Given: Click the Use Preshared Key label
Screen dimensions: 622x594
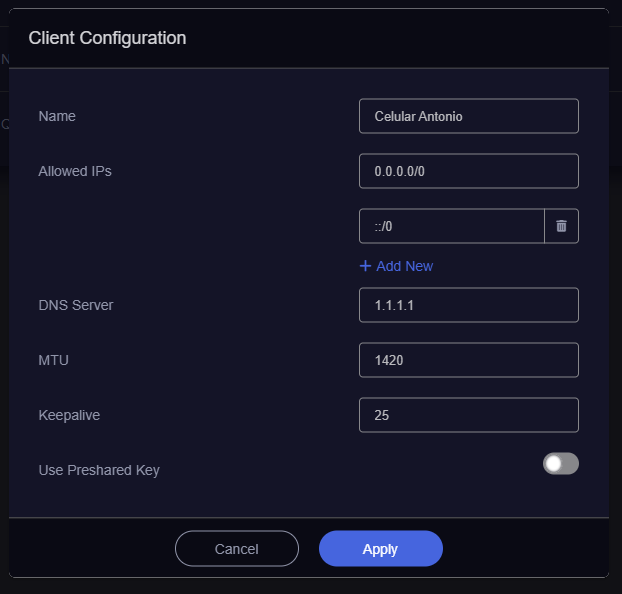Looking at the screenshot, I should click(x=99, y=470).
